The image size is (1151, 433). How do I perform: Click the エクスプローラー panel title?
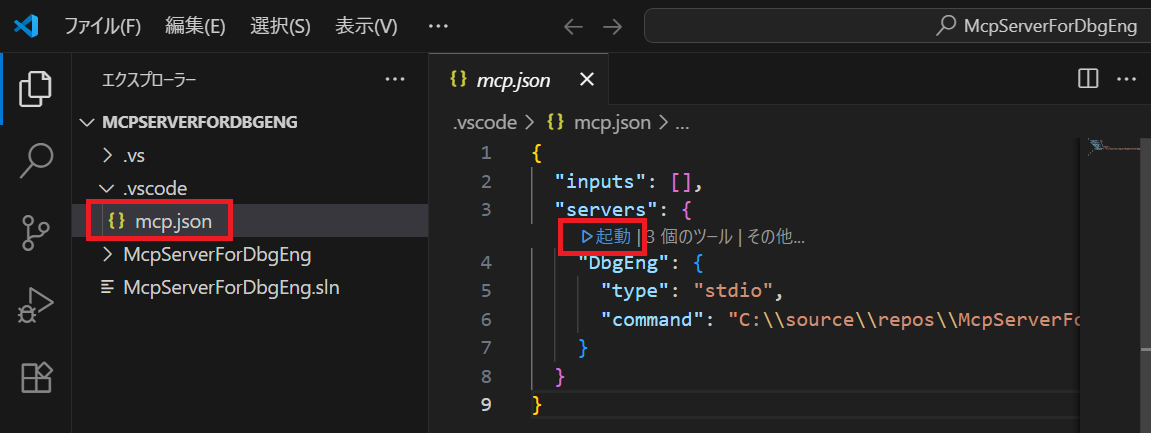click(x=149, y=80)
